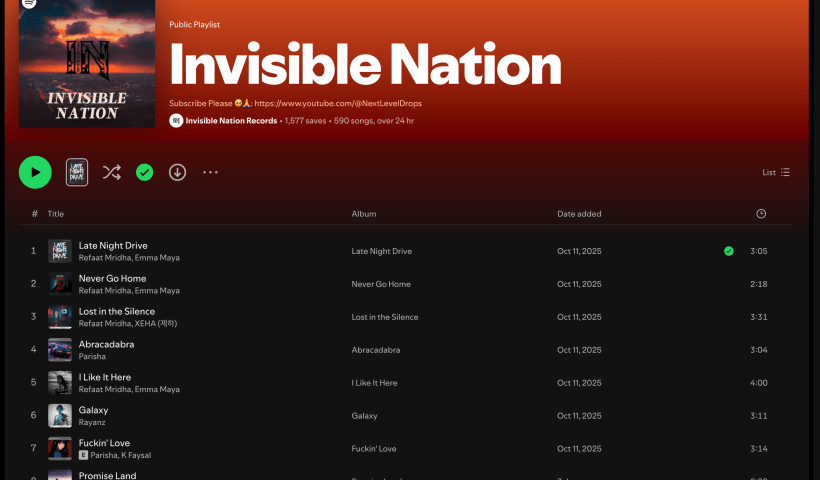The height and width of the screenshot is (480, 820).
Task: Open the Never Go Home album link
Action: (x=381, y=284)
